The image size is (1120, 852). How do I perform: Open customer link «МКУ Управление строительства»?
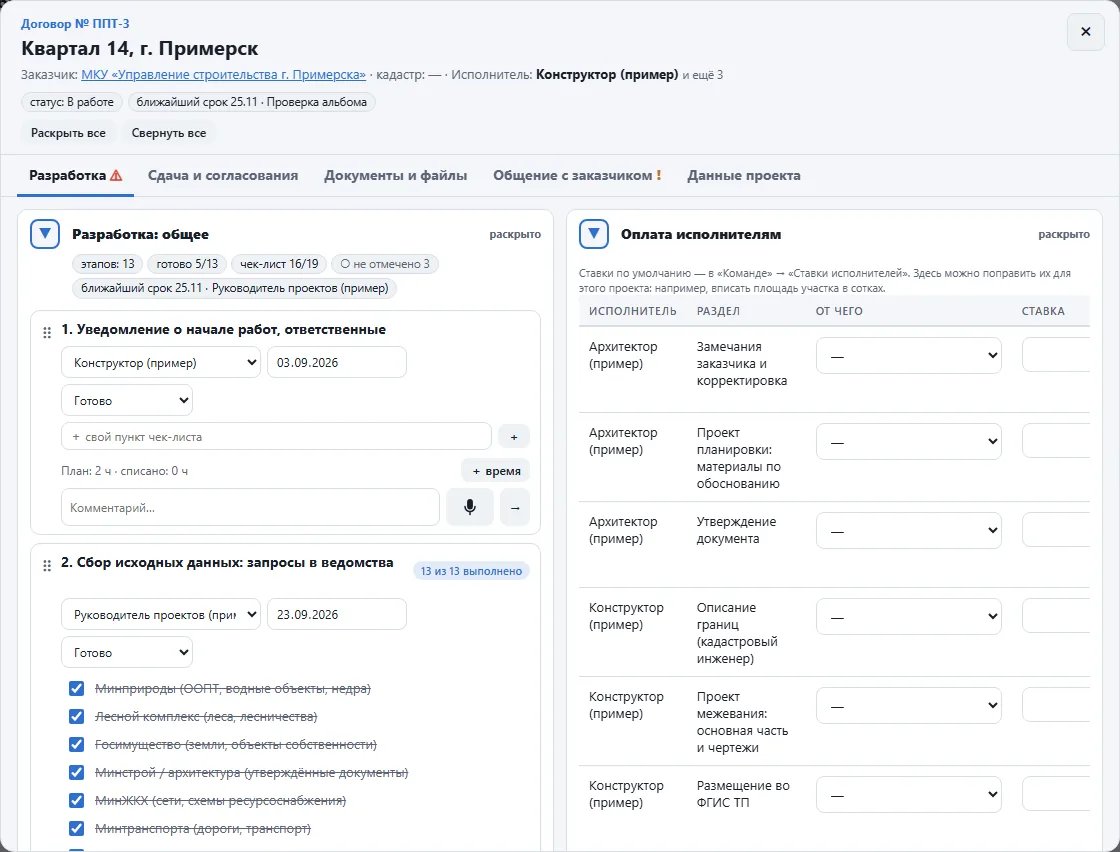coord(224,74)
